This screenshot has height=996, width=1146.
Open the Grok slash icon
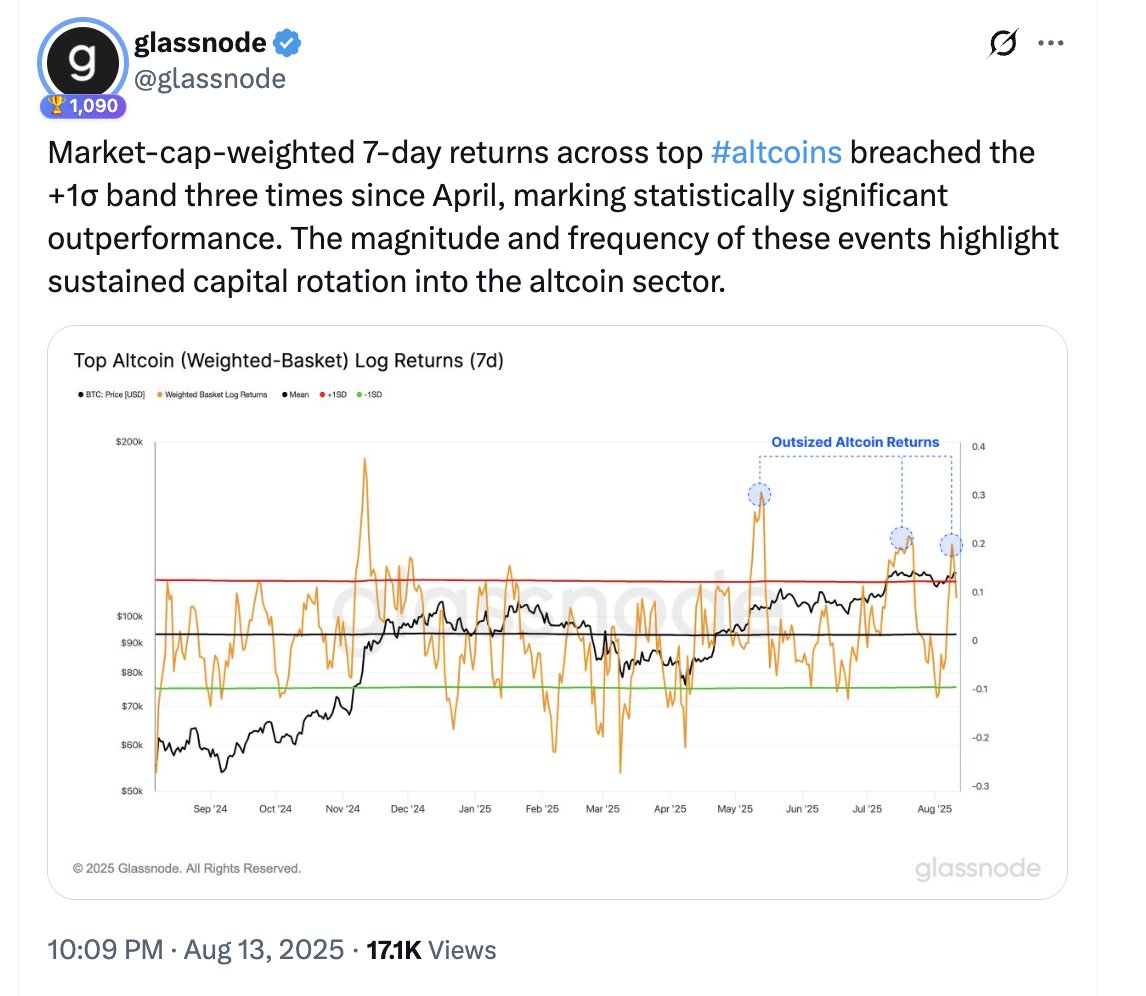click(x=1003, y=43)
